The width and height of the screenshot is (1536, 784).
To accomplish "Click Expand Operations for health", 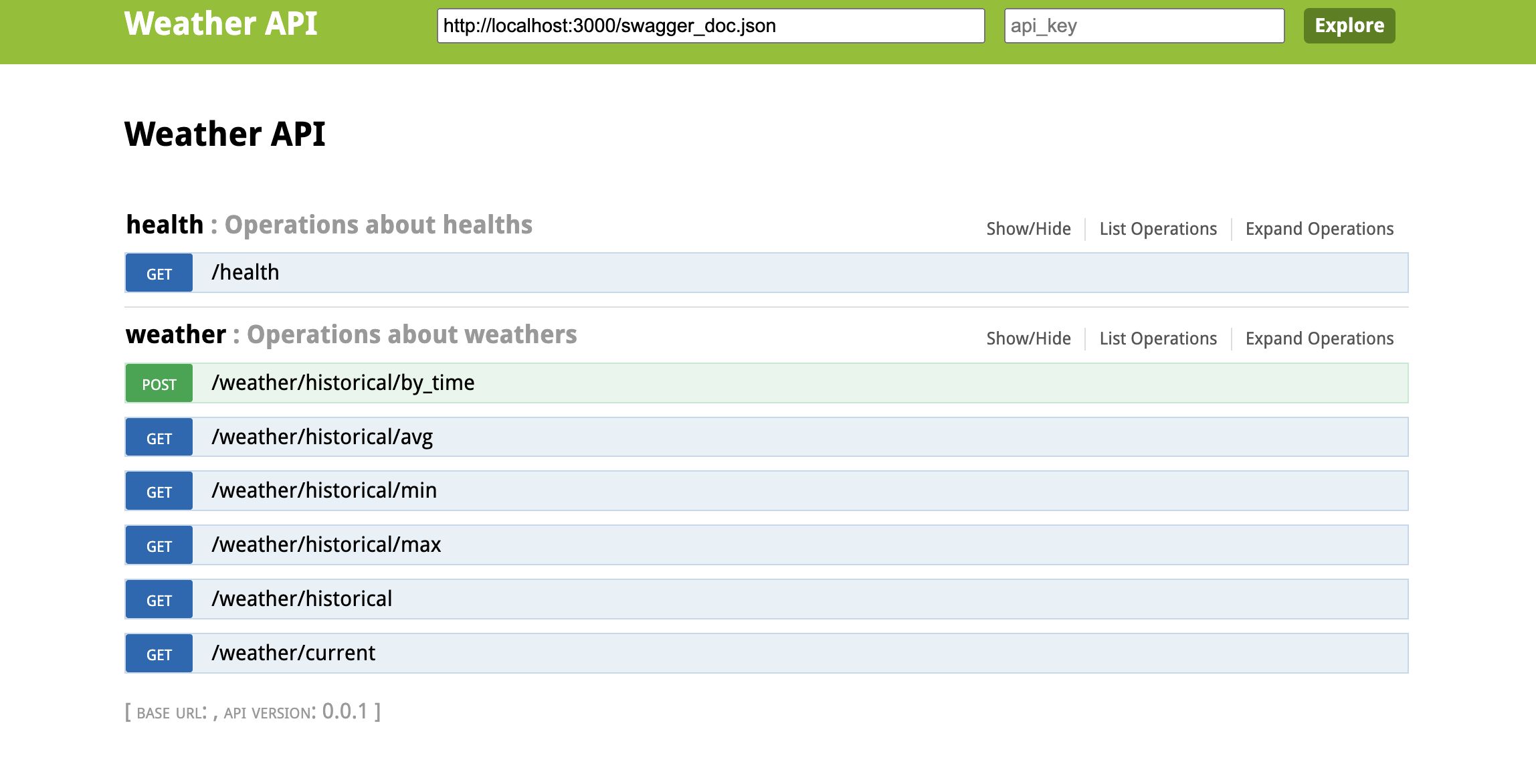I will click(1319, 229).
